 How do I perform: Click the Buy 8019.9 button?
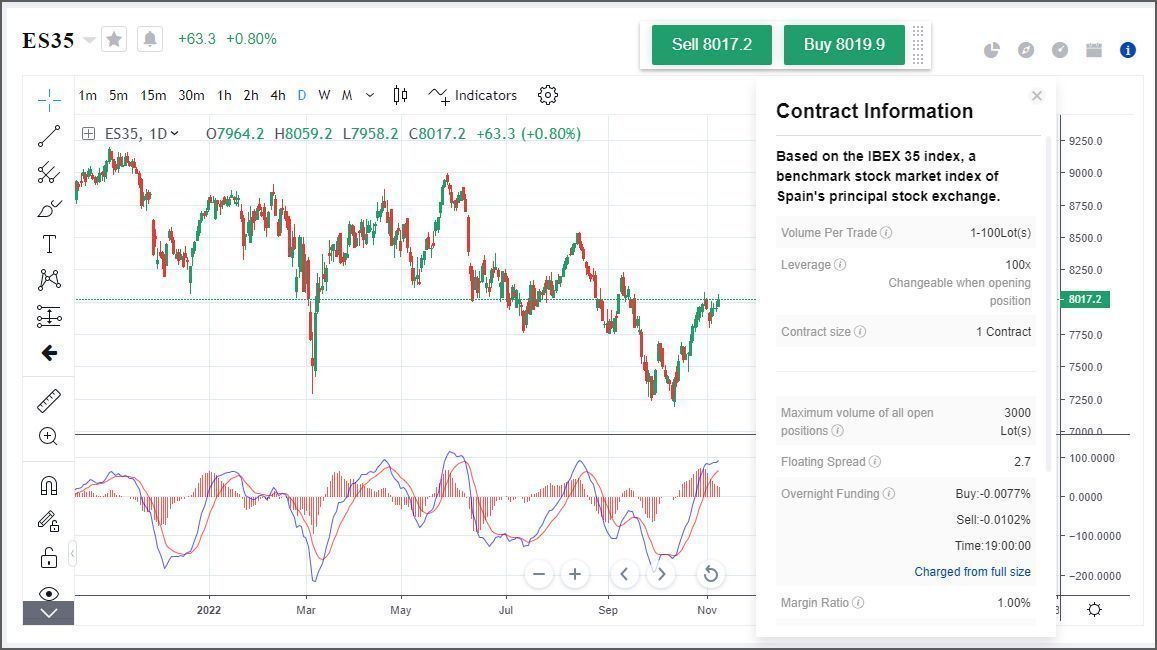[843, 44]
